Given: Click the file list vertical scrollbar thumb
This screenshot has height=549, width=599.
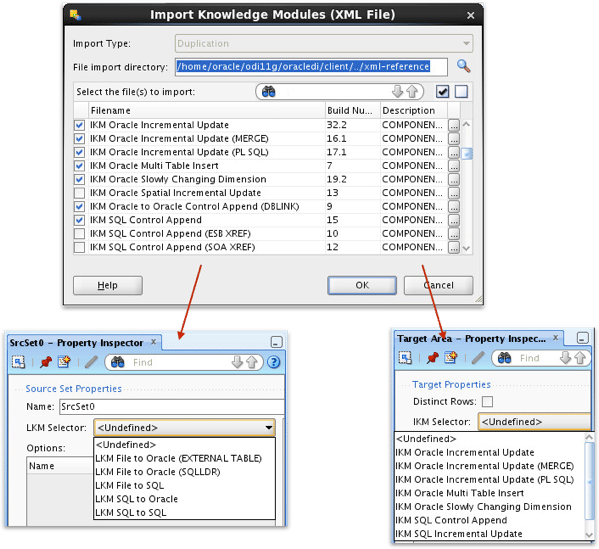Looking at the screenshot, I should (x=466, y=154).
